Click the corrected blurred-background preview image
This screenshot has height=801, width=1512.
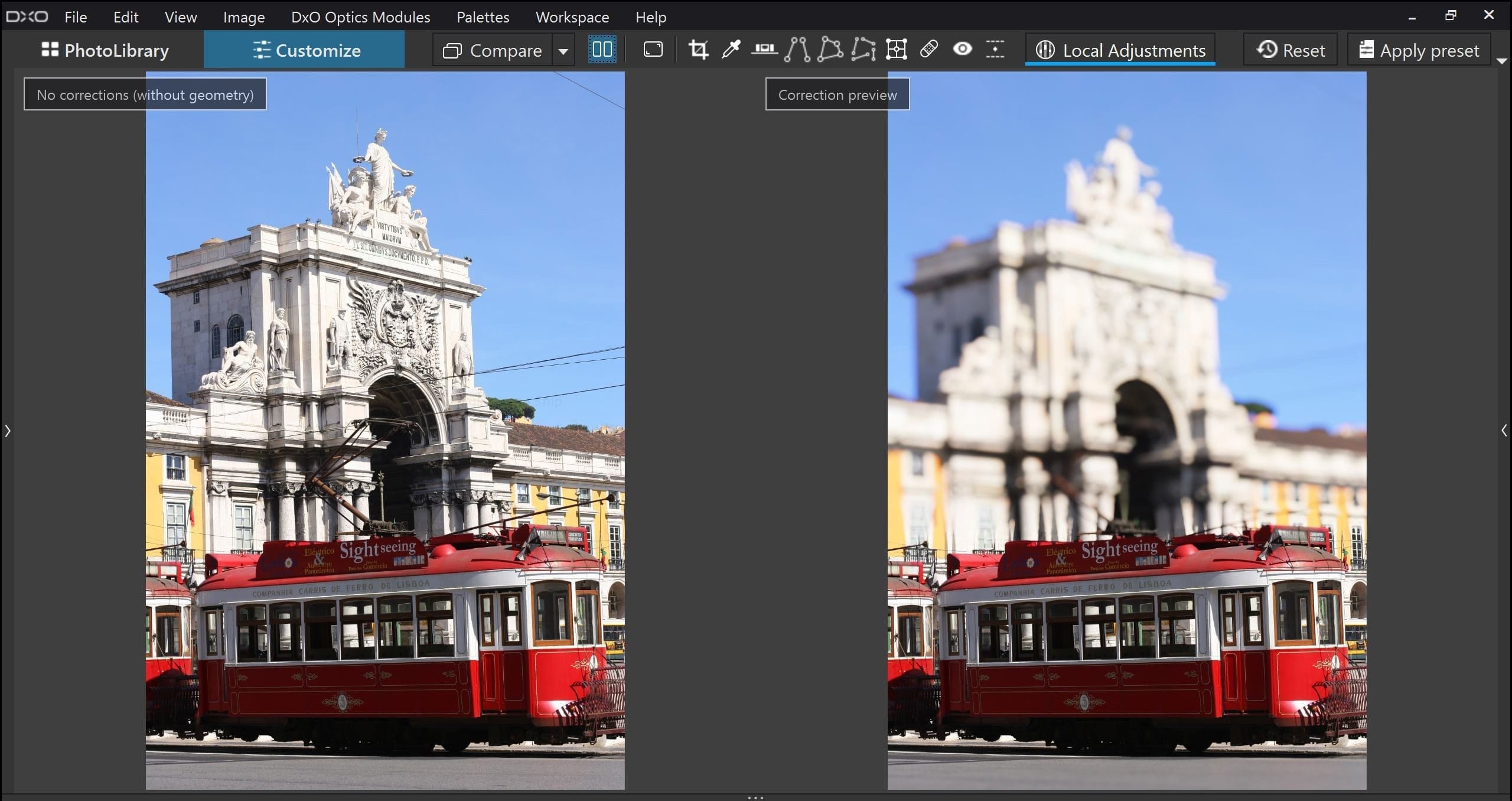1127,431
